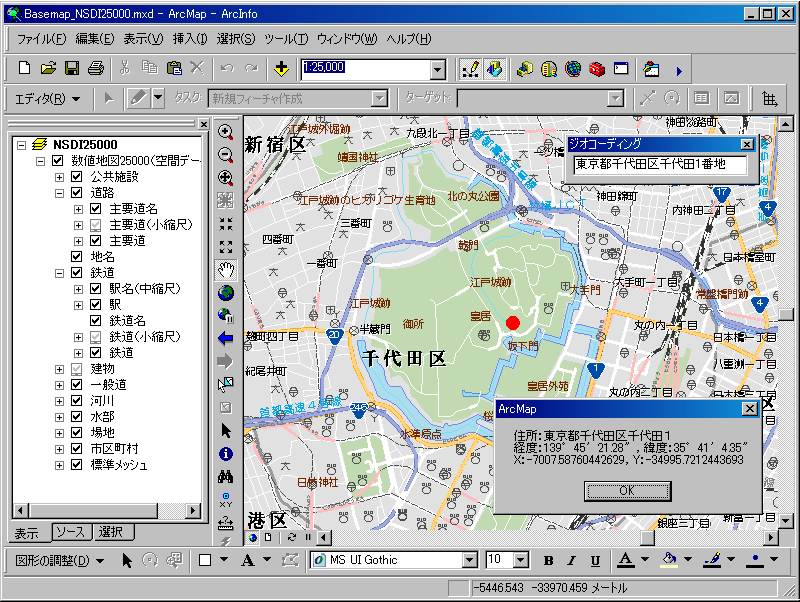Open the fill color paint bucket

(x=669, y=560)
